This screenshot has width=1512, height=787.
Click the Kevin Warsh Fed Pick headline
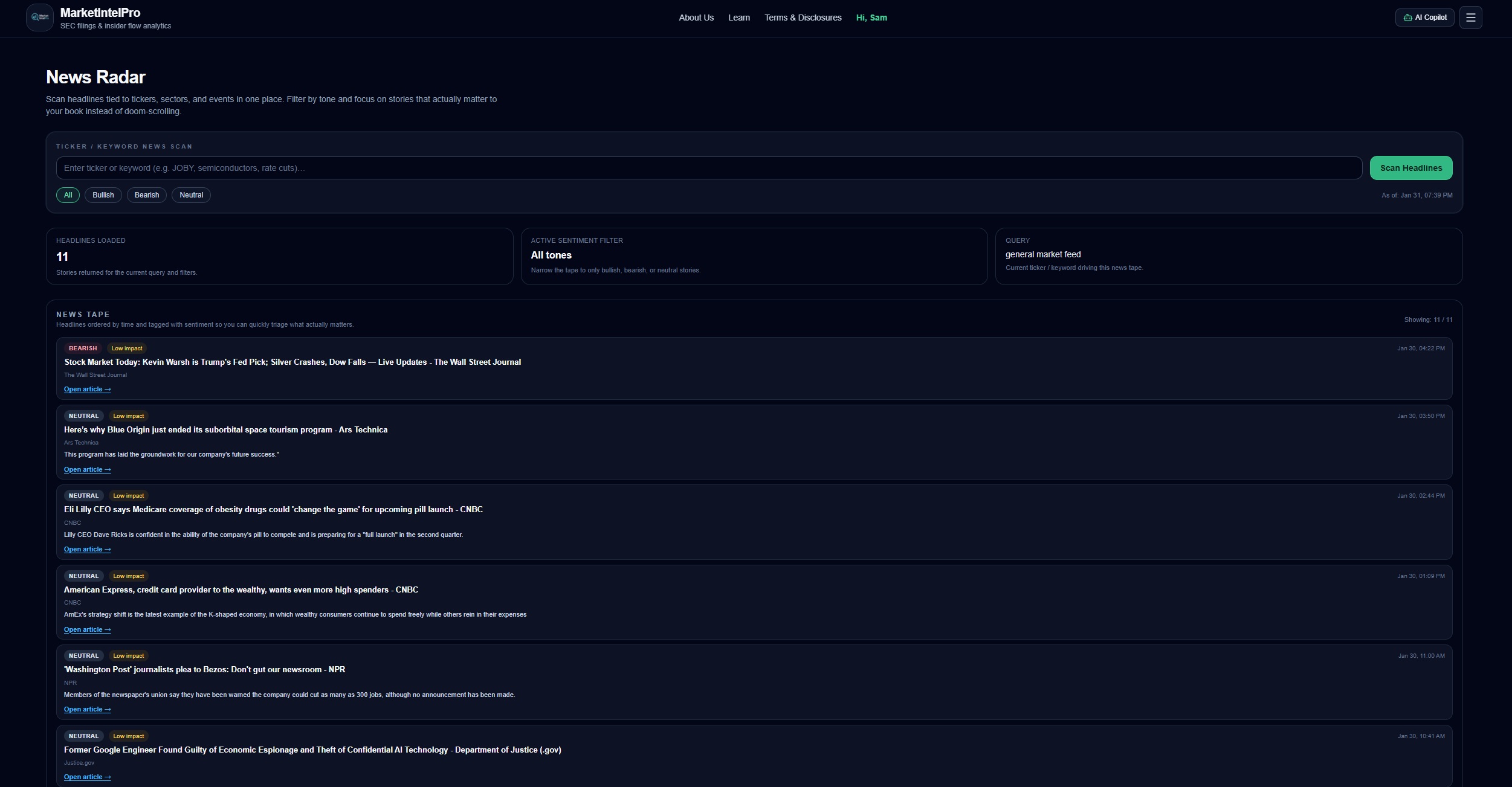pyautogui.click(x=292, y=362)
